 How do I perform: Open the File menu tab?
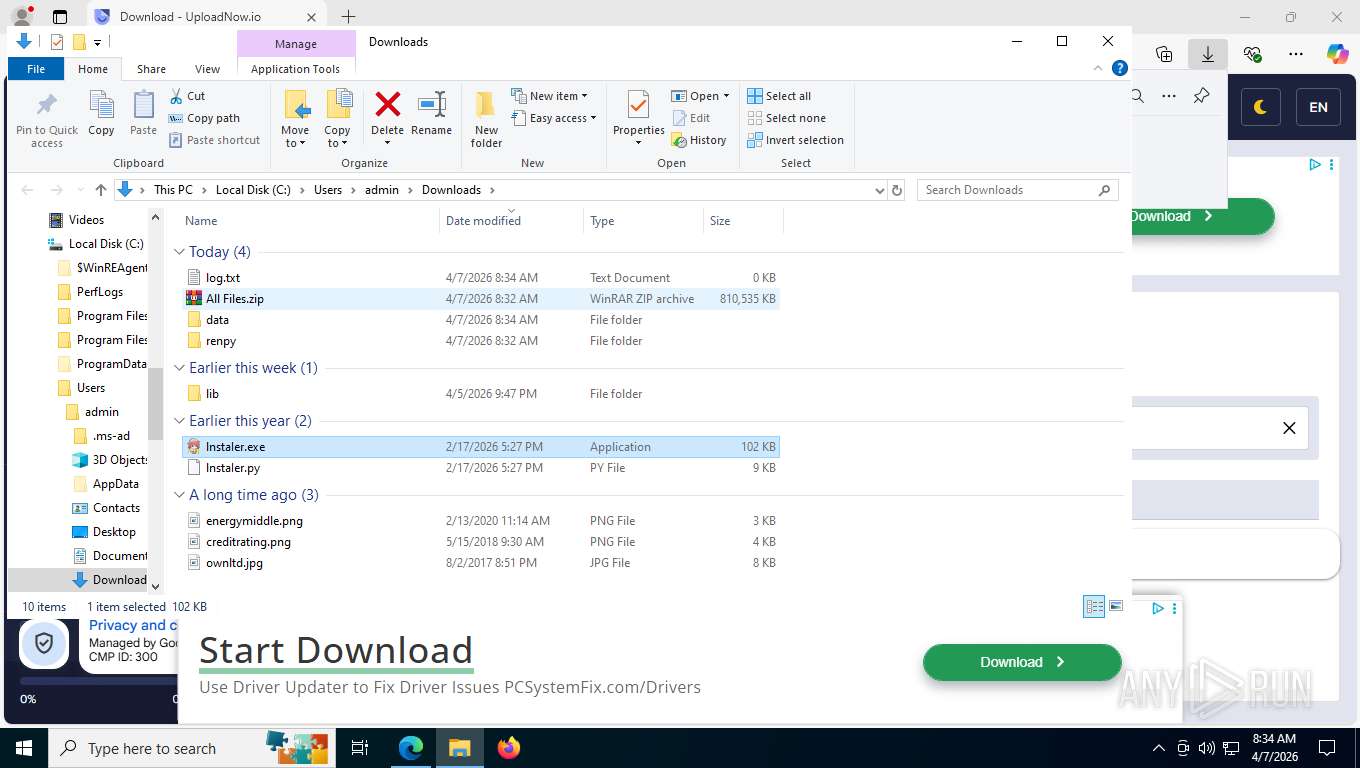(x=36, y=69)
